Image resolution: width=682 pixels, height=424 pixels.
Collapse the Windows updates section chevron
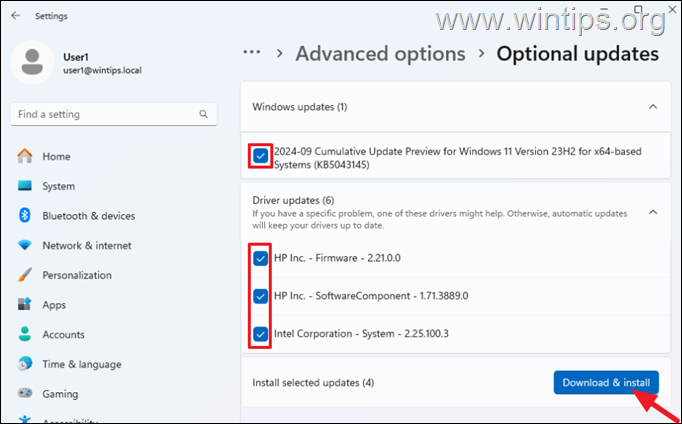[653, 106]
